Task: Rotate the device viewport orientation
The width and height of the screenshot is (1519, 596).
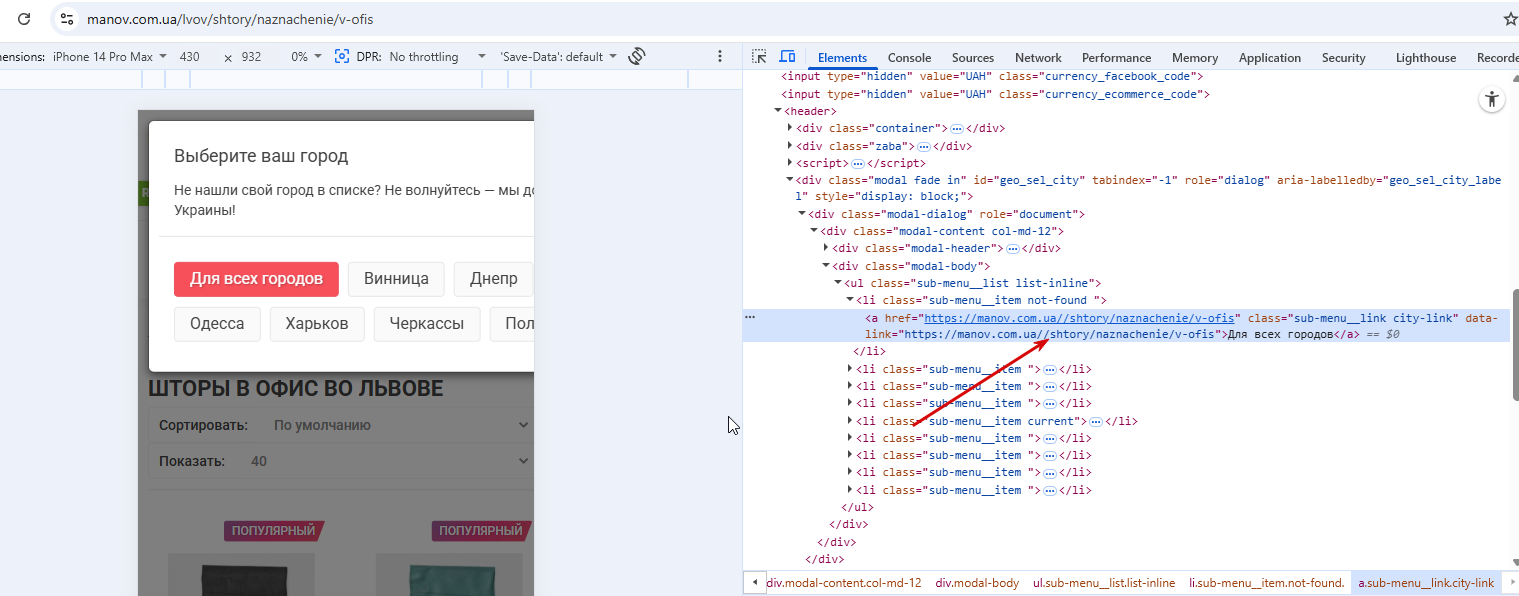Action: coord(637,57)
